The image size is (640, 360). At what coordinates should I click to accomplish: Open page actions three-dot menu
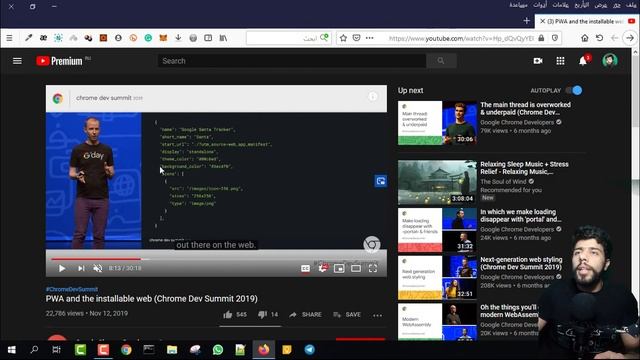tap(370, 38)
